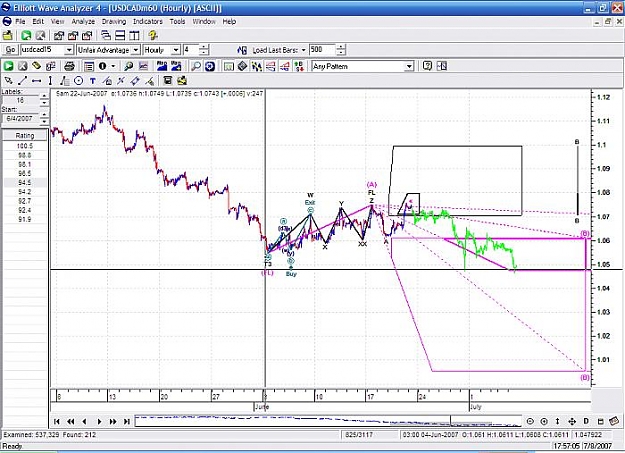This screenshot has height=453, width=625.
Task: Click the bars count input field showing 500
Action: click(x=322, y=50)
